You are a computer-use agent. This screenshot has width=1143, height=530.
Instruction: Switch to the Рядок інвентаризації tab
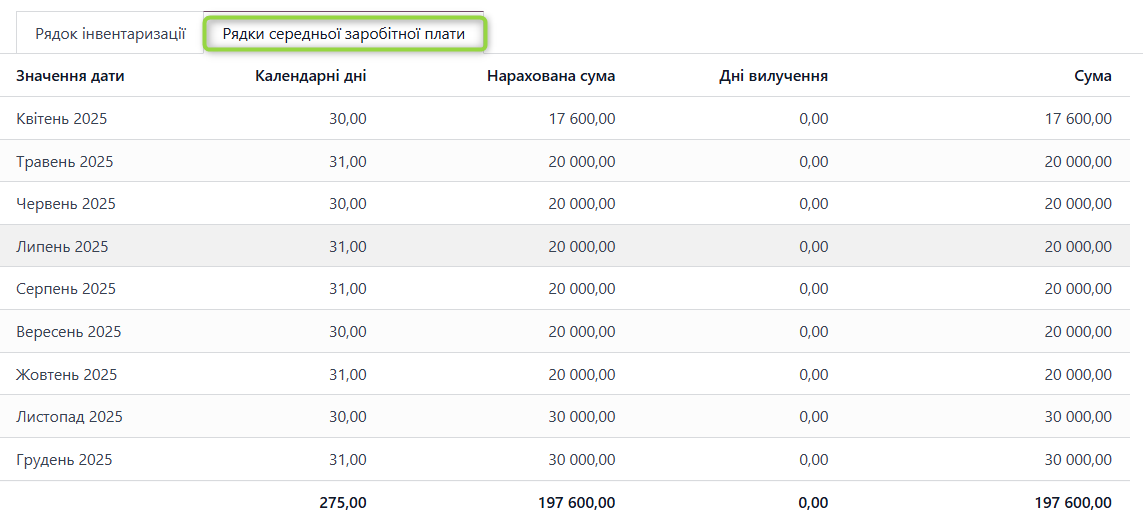click(x=110, y=34)
